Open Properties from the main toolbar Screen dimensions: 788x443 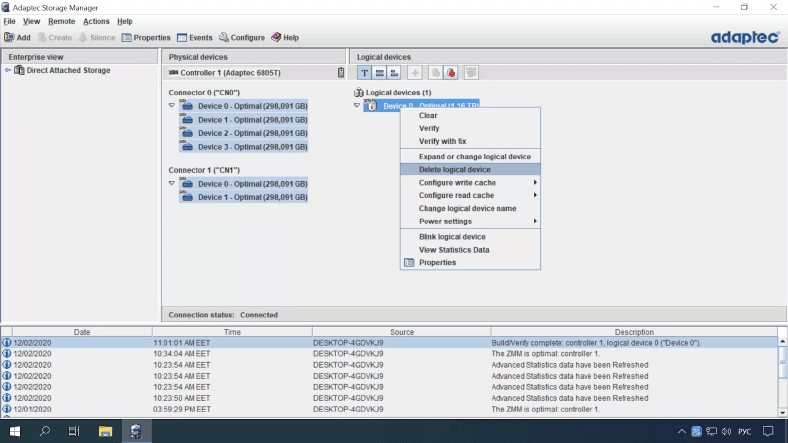(x=146, y=37)
